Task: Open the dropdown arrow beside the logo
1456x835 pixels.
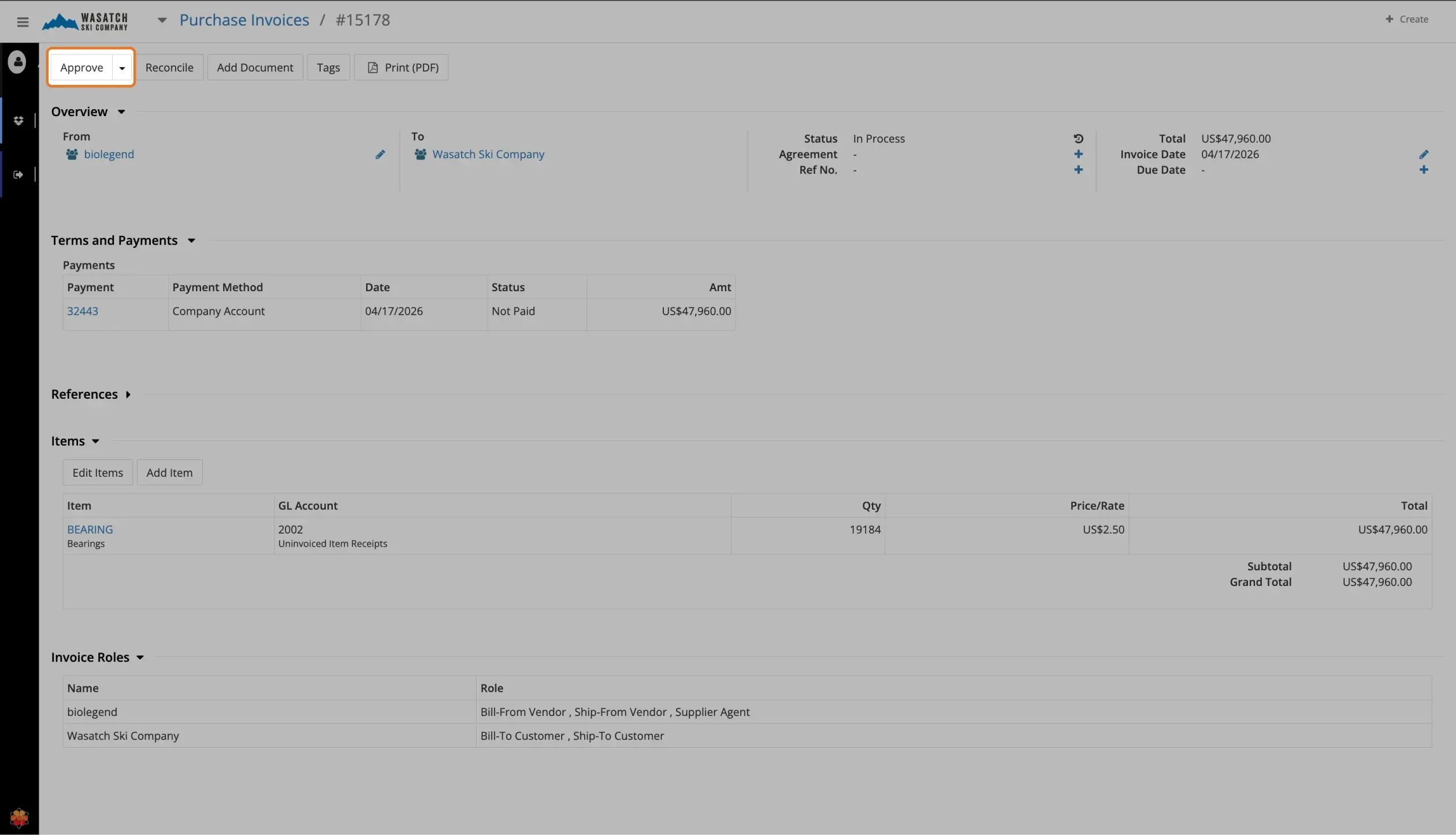Action: (162, 20)
